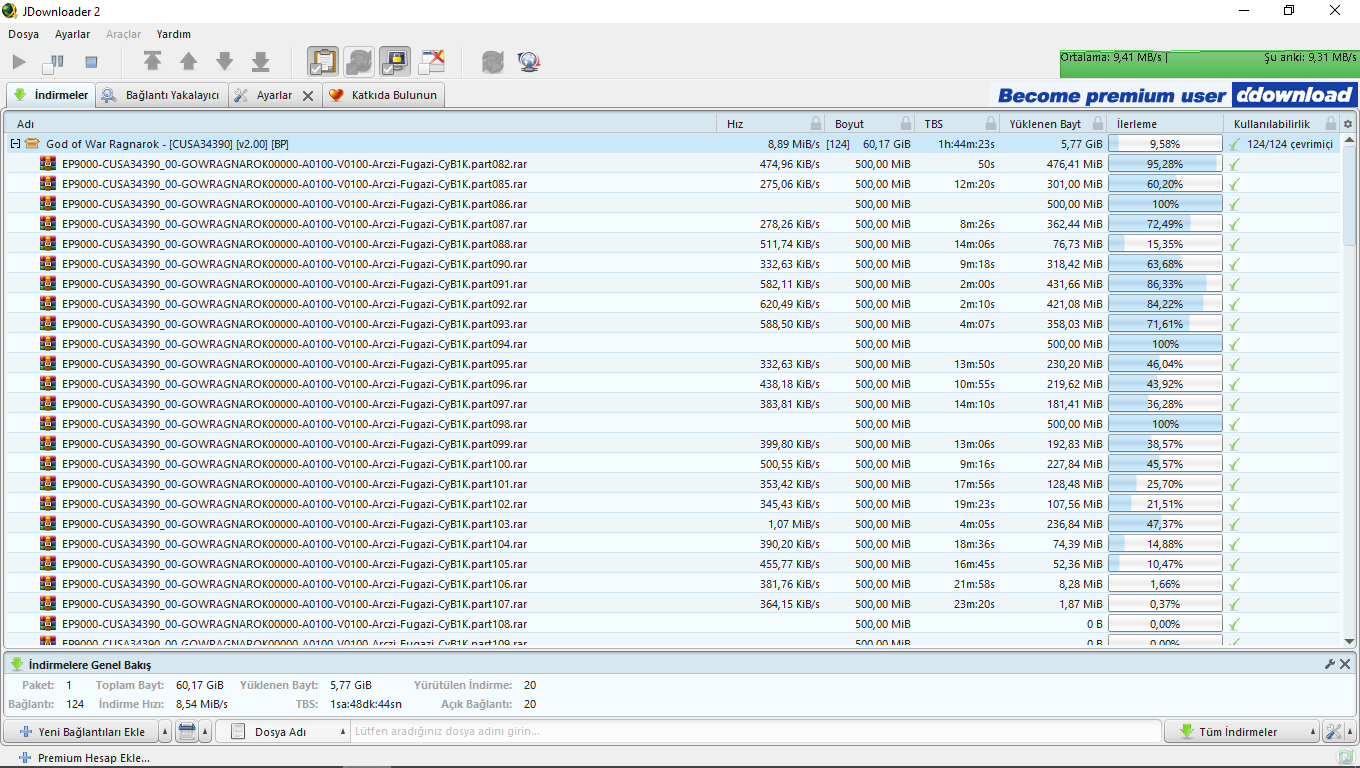Viewport: 1360px width, 768px height.
Task: Open arrow beside bottom tools settings icon
Action: coord(1351,732)
